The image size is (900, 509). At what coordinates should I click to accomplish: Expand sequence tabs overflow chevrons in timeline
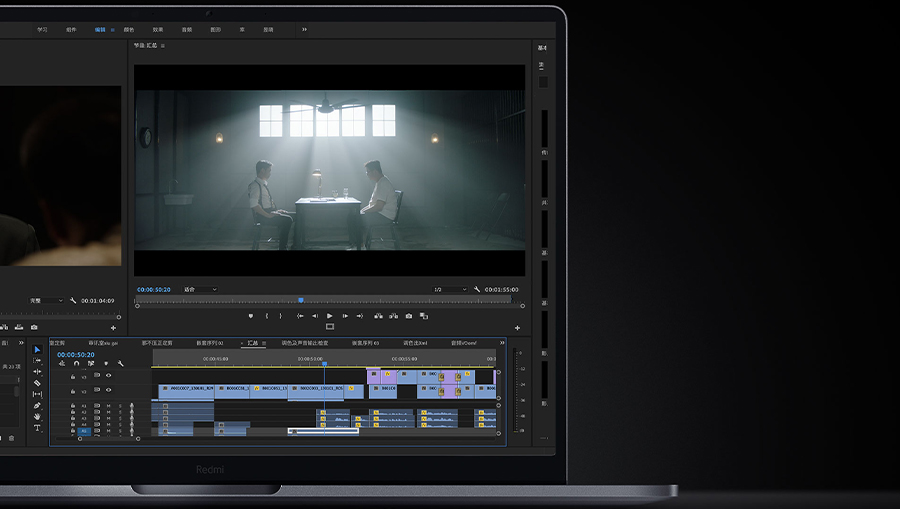pos(502,343)
